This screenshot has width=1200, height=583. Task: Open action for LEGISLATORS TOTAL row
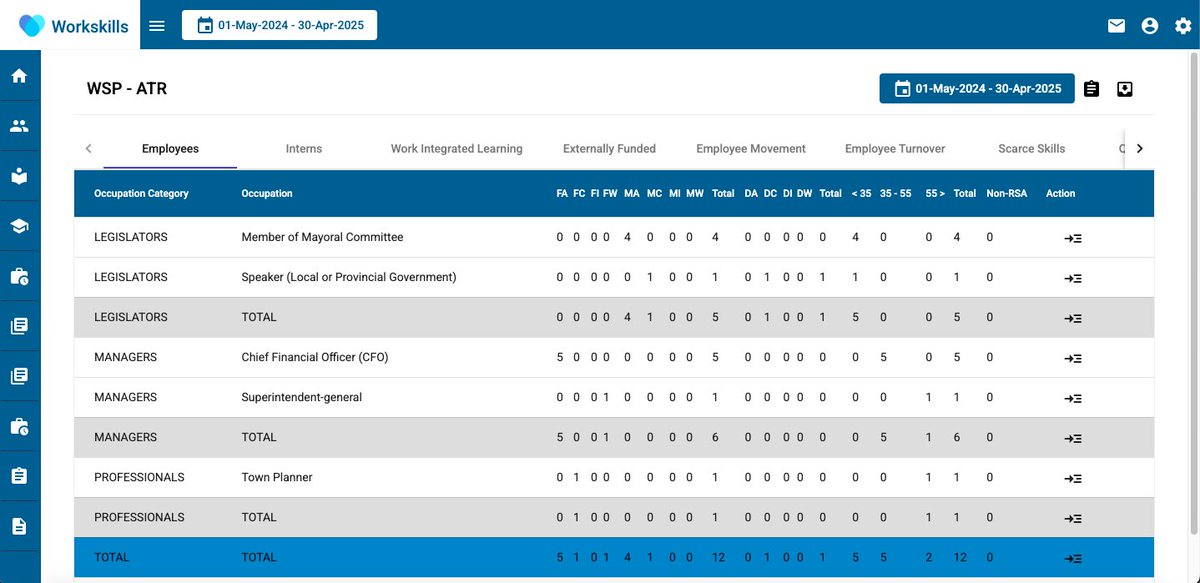[1073, 318]
